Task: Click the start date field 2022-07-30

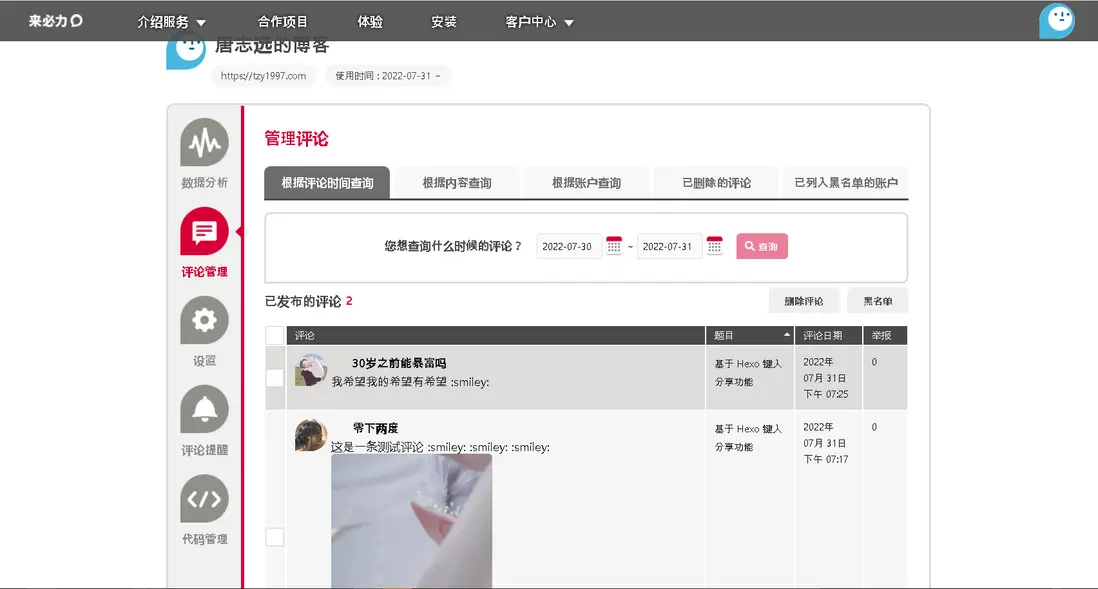Action: tap(568, 247)
